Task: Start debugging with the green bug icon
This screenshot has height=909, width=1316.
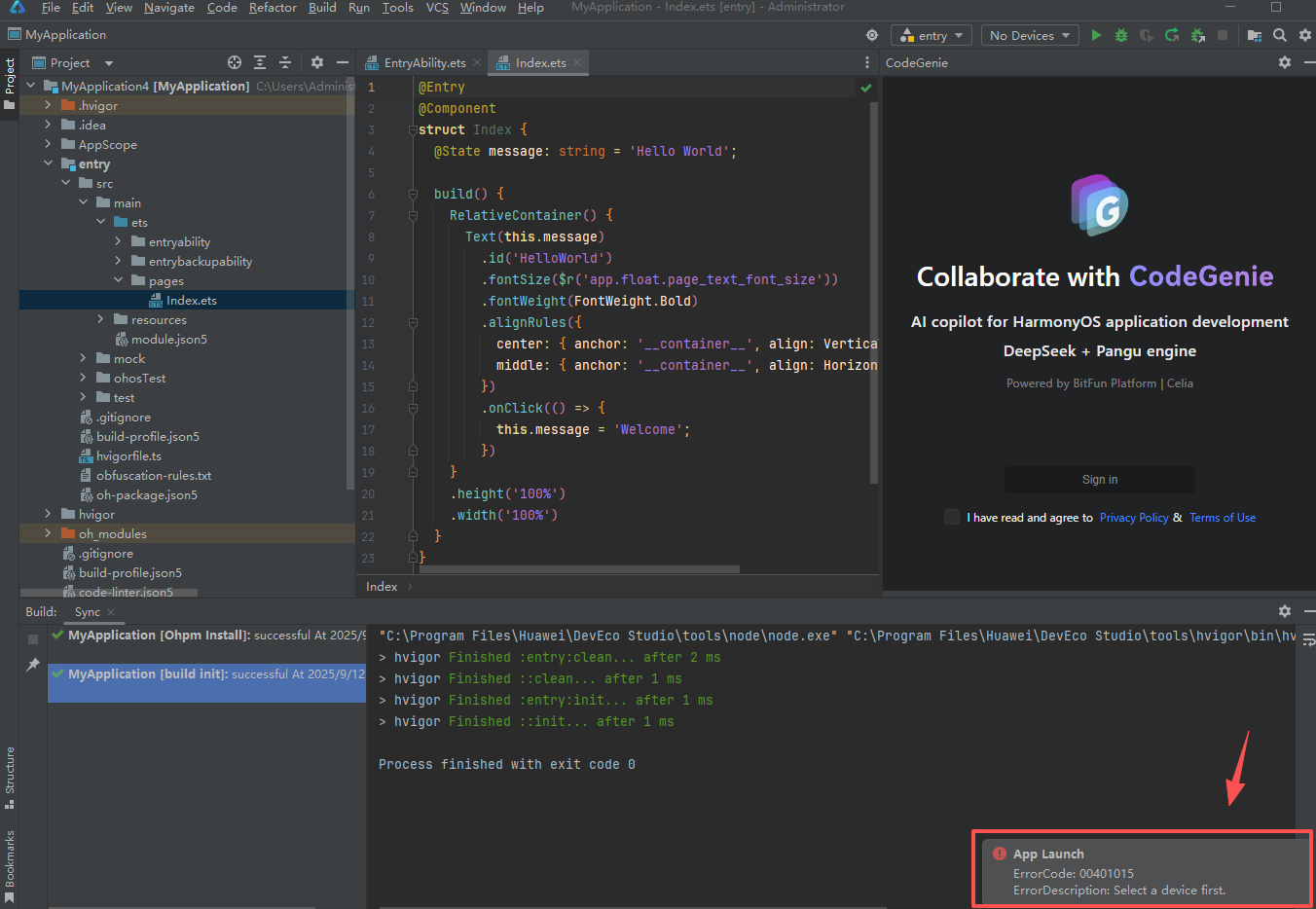Action: click(x=1121, y=35)
